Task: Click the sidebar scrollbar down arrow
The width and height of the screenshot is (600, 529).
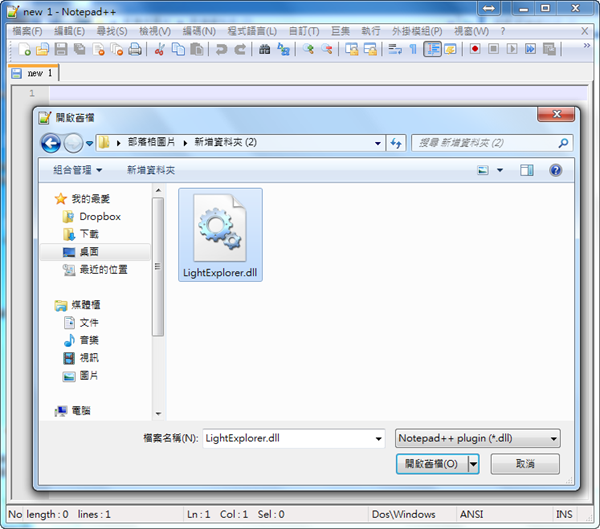Action: [158, 414]
